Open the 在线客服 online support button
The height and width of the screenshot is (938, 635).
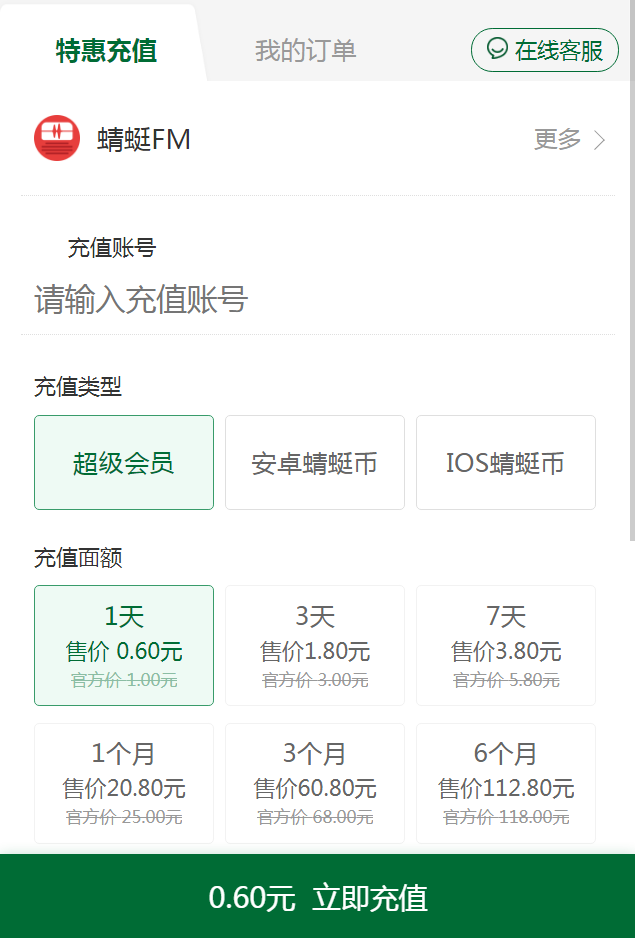click(x=545, y=50)
